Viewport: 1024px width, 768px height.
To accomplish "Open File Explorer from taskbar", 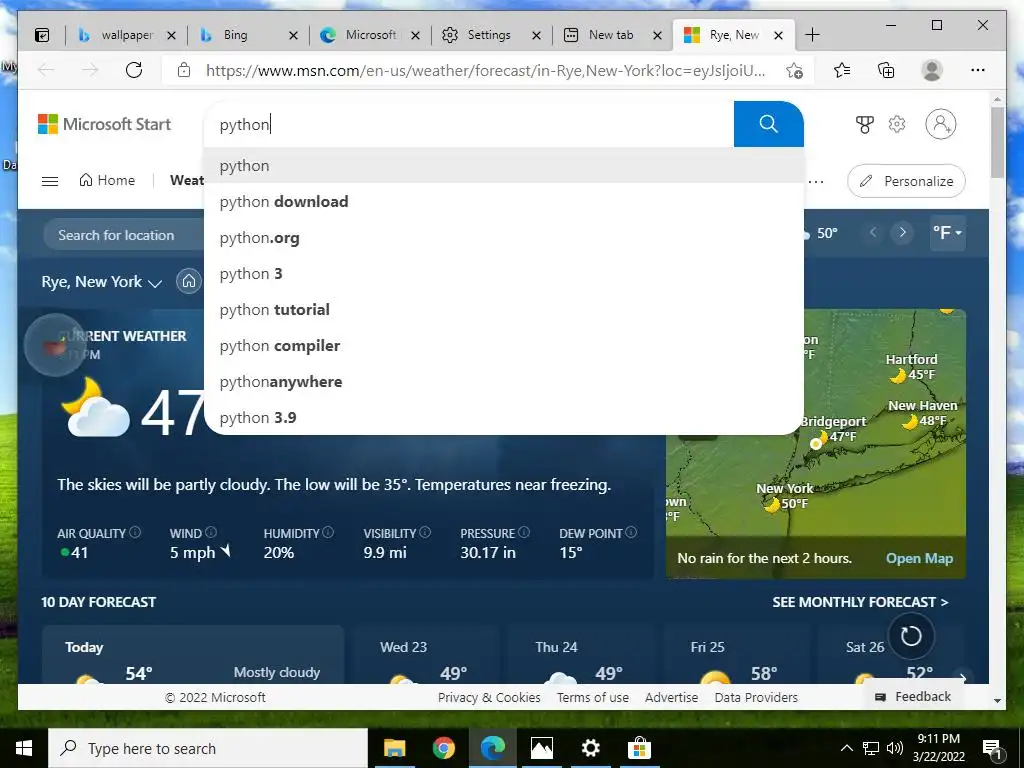I will 394,748.
